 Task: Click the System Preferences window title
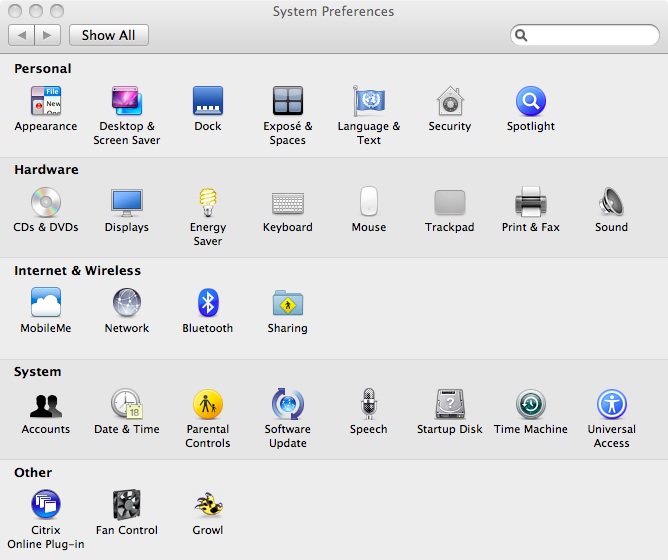[333, 12]
